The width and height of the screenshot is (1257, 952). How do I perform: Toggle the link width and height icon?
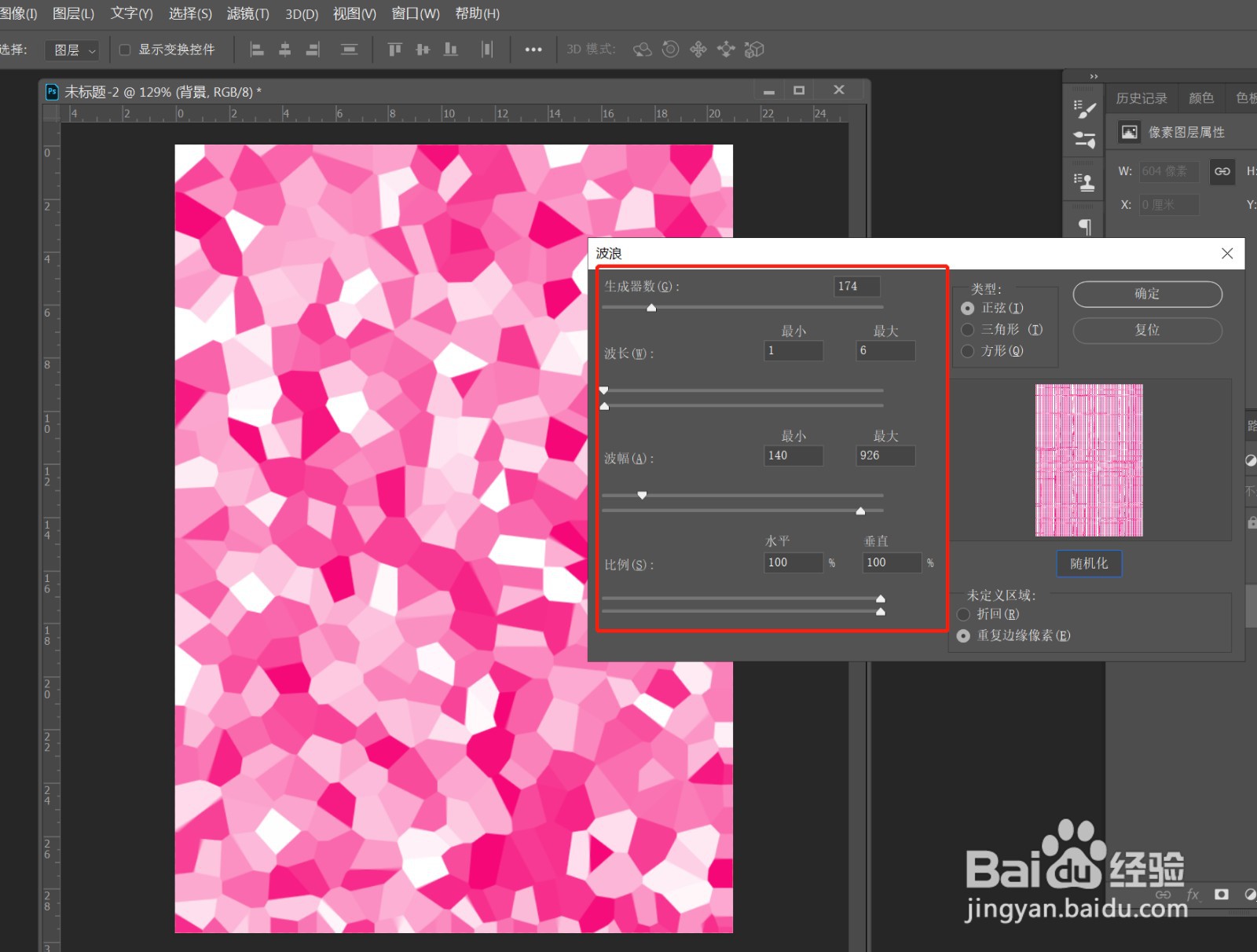click(x=1222, y=171)
